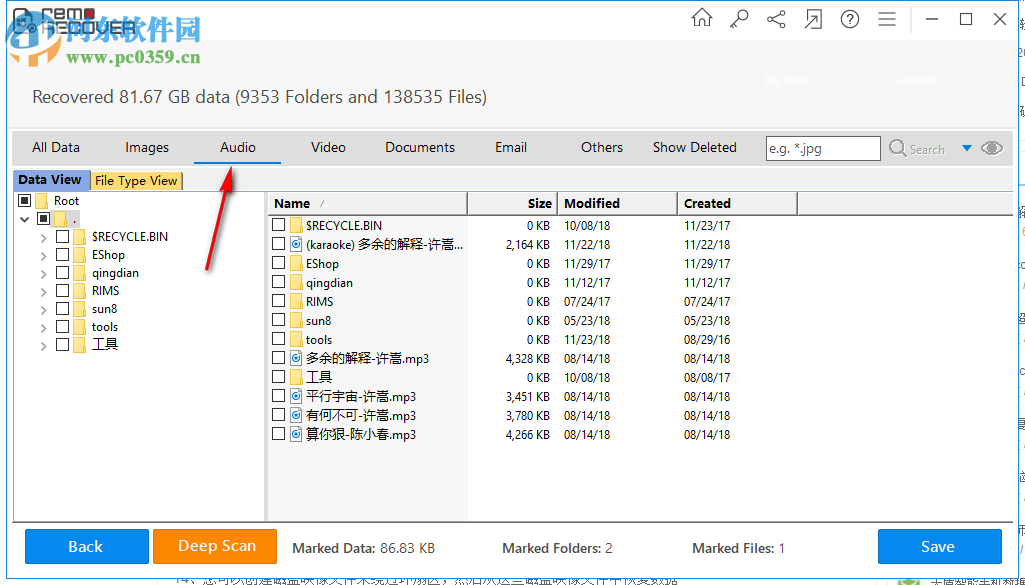
Task: Open the Home screen icon
Action: coord(701,17)
